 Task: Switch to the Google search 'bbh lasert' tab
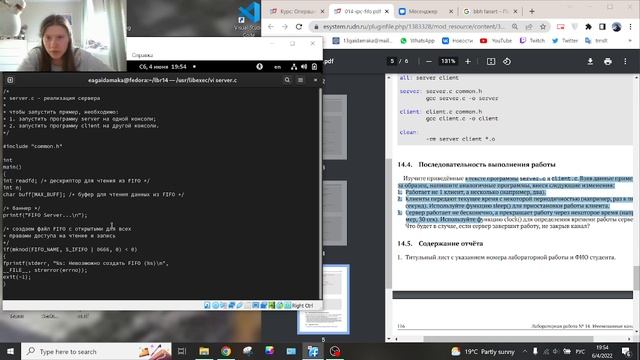[x=490, y=11]
